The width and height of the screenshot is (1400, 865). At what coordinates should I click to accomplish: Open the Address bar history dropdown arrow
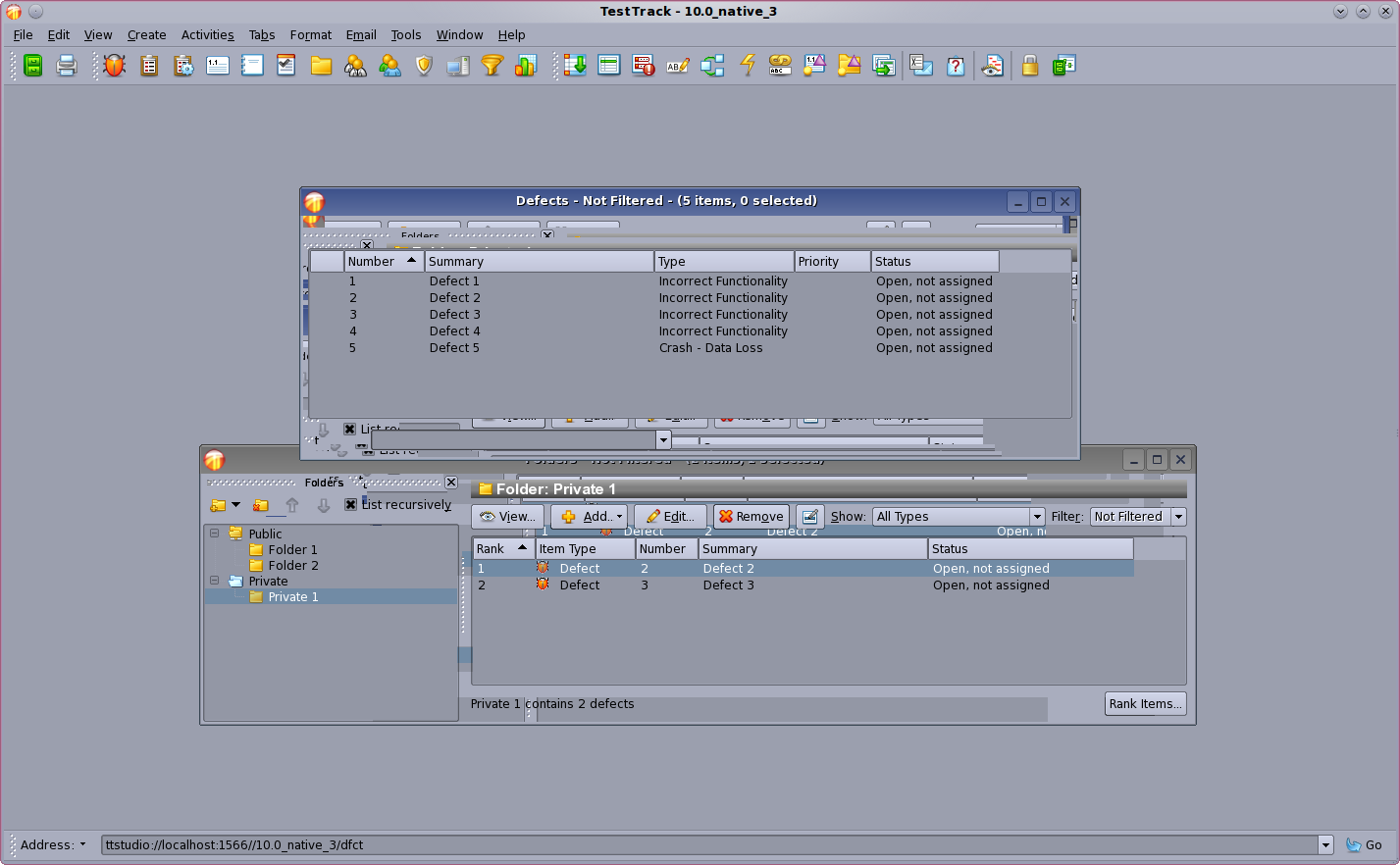[x=1325, y=844]
